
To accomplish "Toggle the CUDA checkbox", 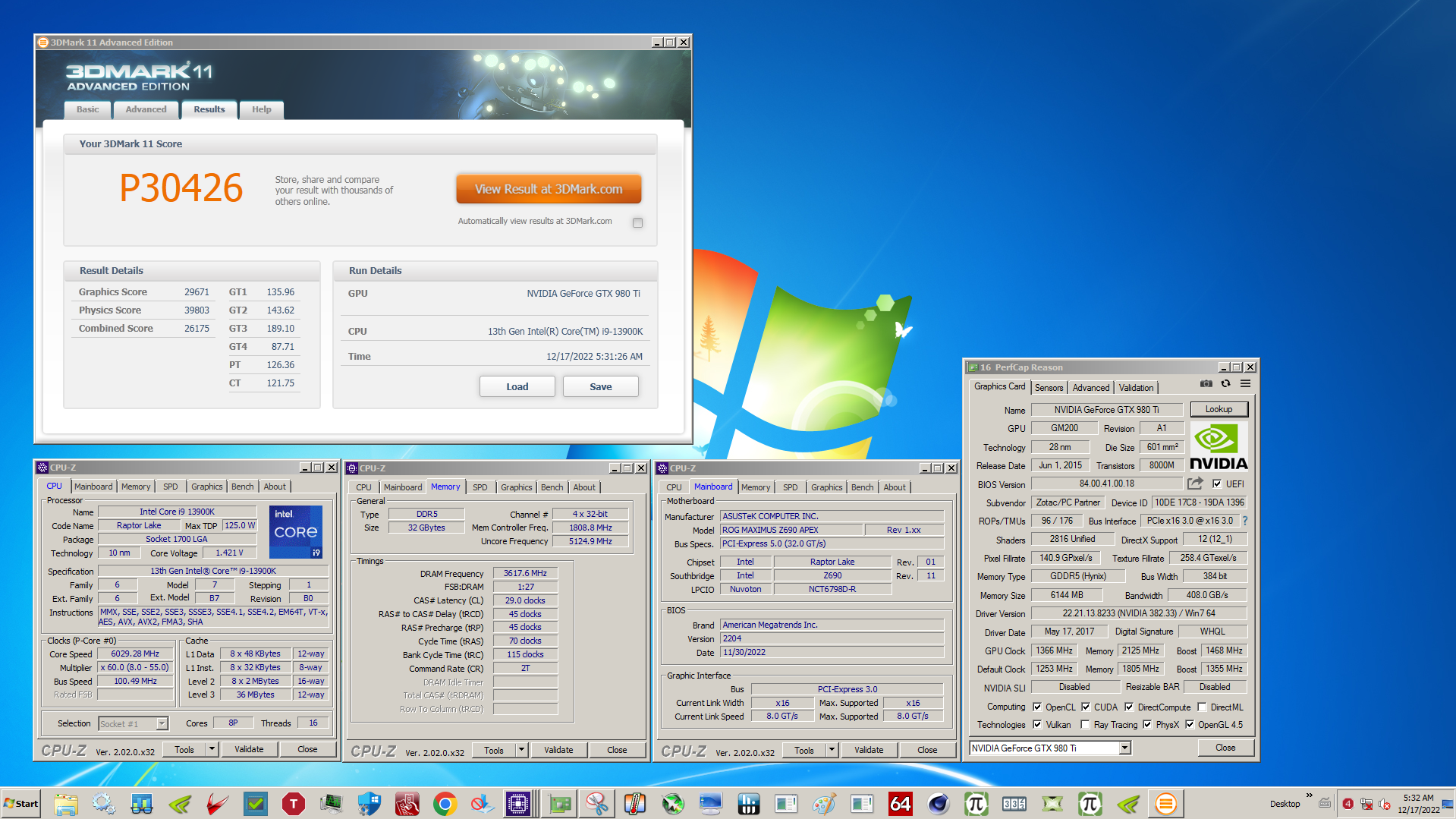I will (x=1086, y=707).
